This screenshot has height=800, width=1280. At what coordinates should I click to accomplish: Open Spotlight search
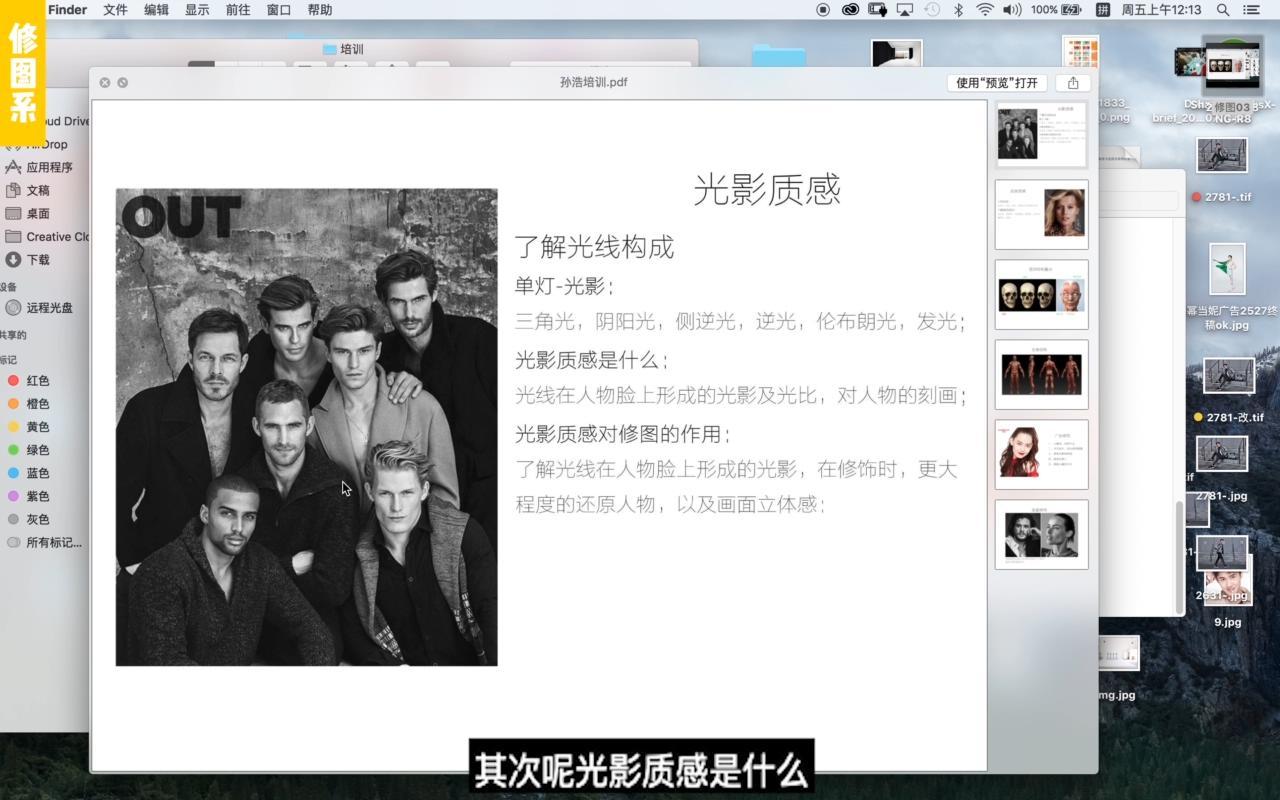[1223, 10]
